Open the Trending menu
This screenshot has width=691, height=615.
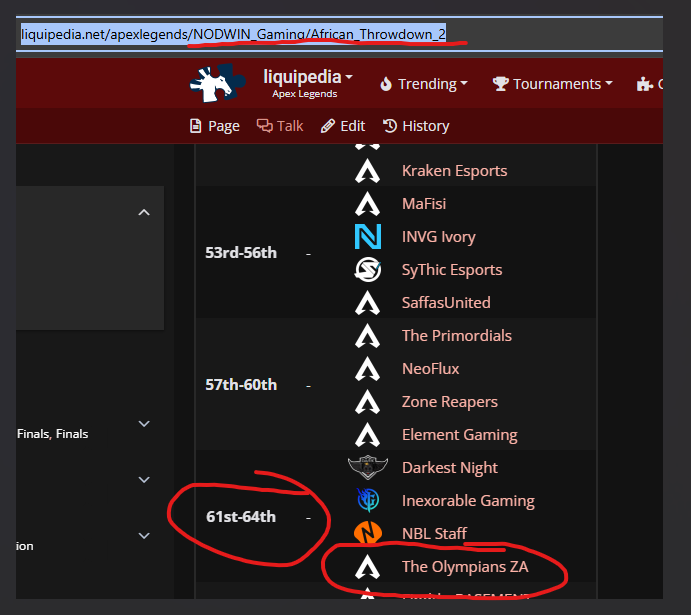424,84
